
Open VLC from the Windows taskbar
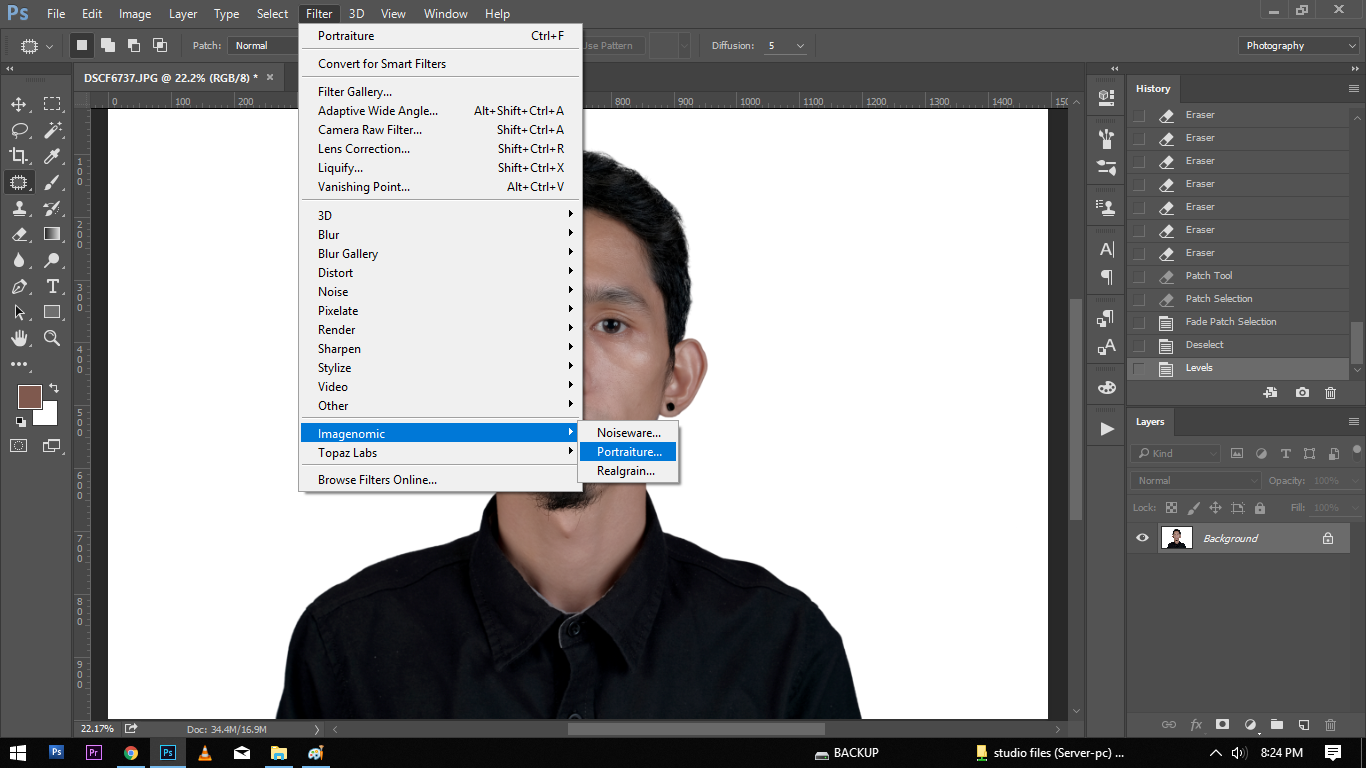click(x=205, y=753)
